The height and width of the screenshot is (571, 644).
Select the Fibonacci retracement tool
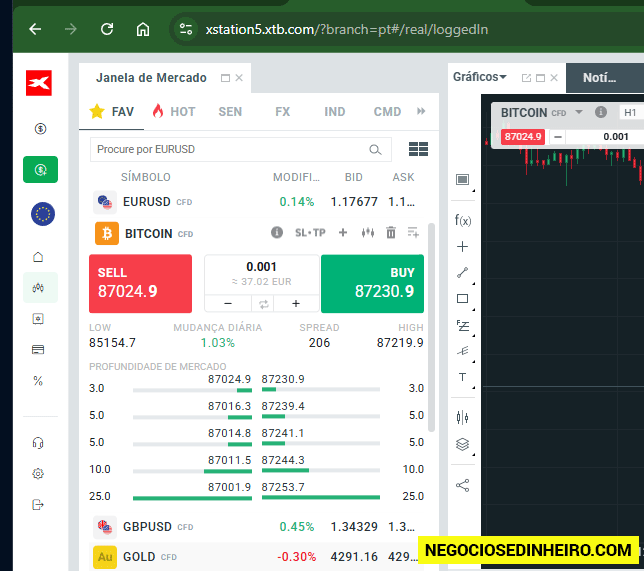click(463, 326)
